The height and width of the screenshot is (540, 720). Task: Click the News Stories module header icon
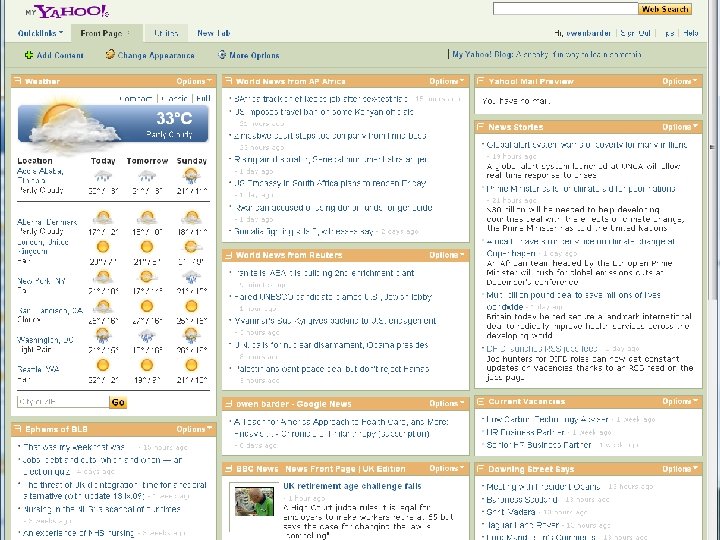pos(480,126)
